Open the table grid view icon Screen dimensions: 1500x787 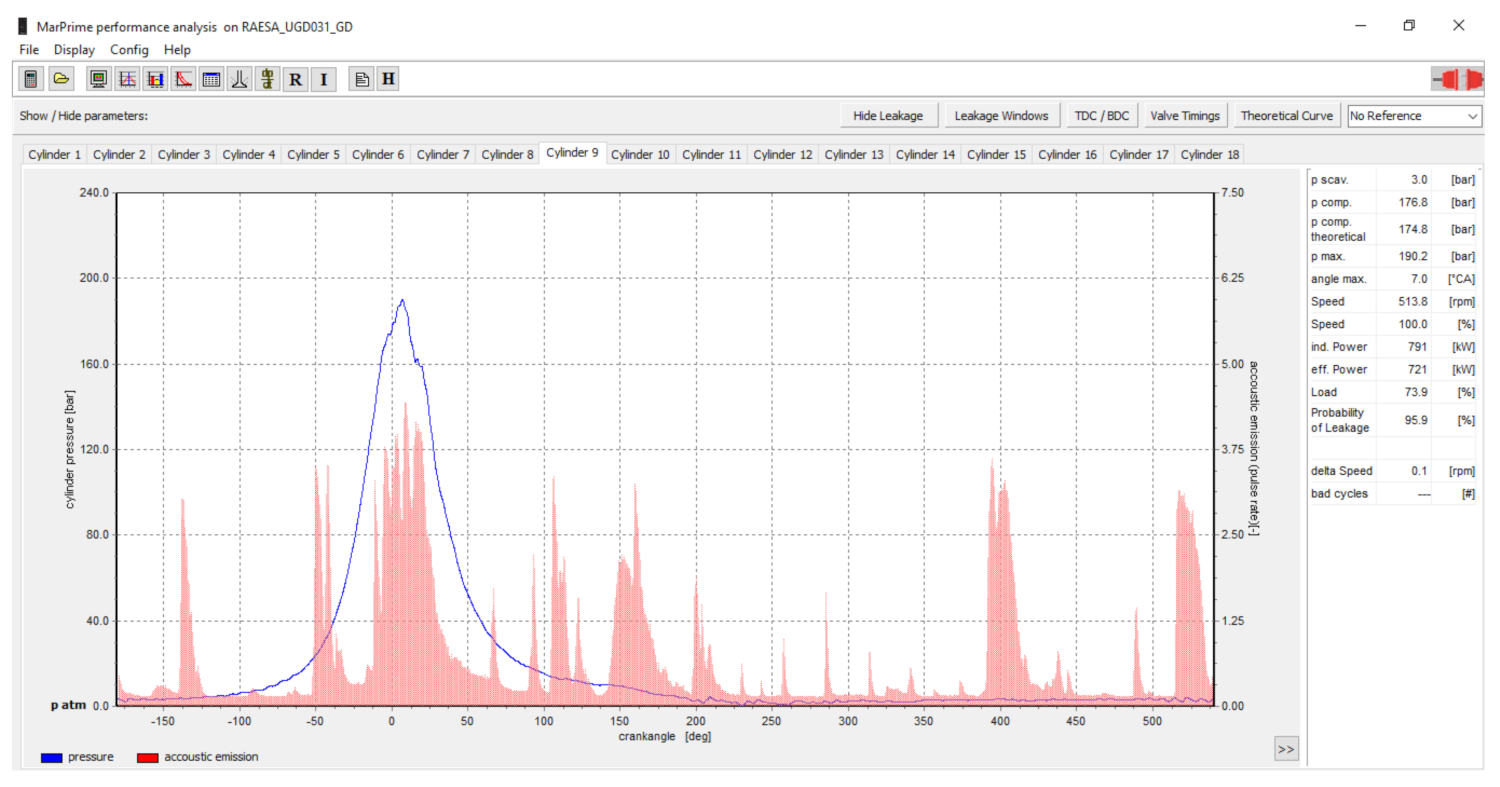tap(211, 79)
